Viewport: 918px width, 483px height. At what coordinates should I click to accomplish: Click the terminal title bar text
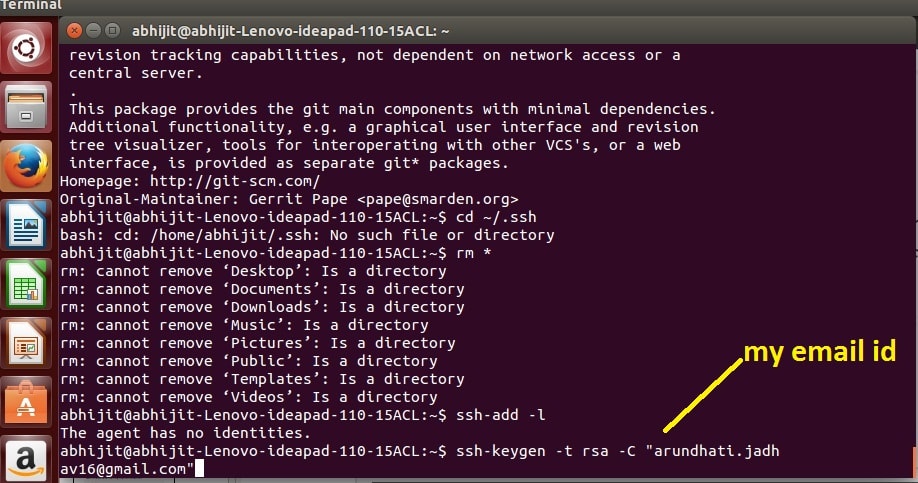click(290, 31)
